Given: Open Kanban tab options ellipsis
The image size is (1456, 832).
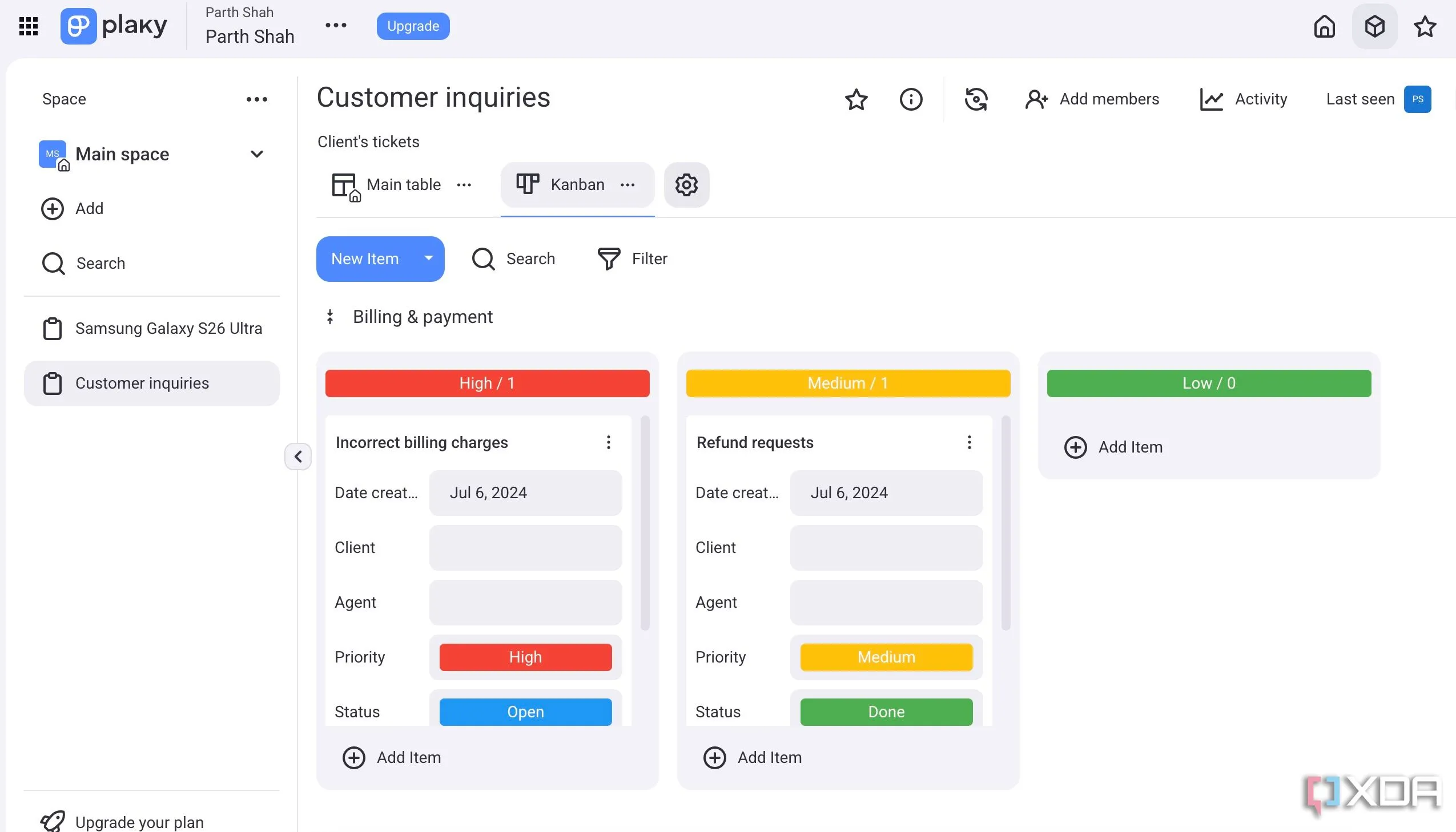Looking at the screenshot, I should click(628, 184).
